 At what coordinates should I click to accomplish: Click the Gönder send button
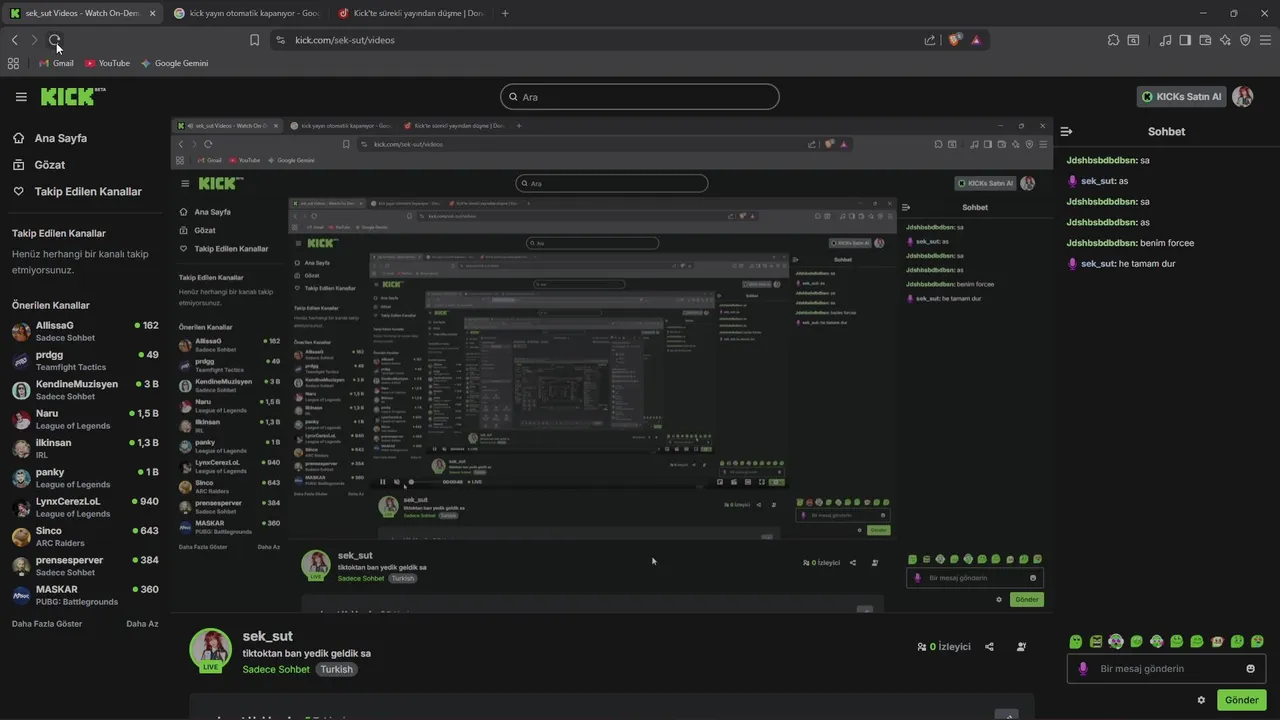(1242, 700)
